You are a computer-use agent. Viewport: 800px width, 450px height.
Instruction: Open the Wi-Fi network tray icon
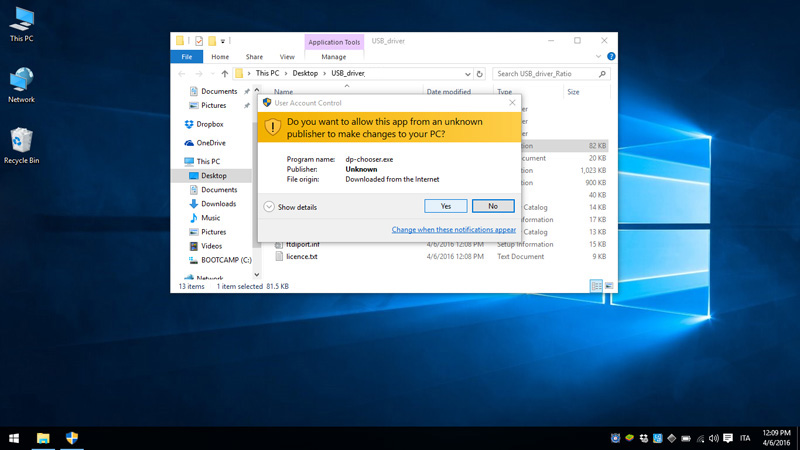pyautogui.click(x=700, y=438)
